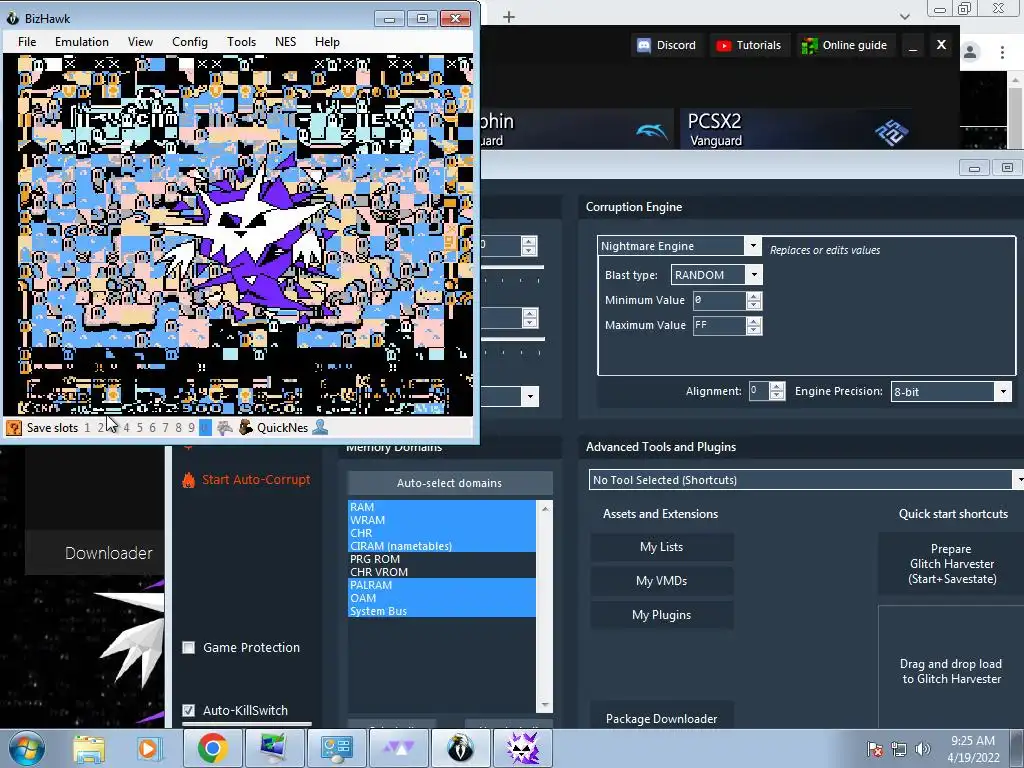Open My VMDs
The height and width of the screenshot is (768, 1024).
(662, 581)
